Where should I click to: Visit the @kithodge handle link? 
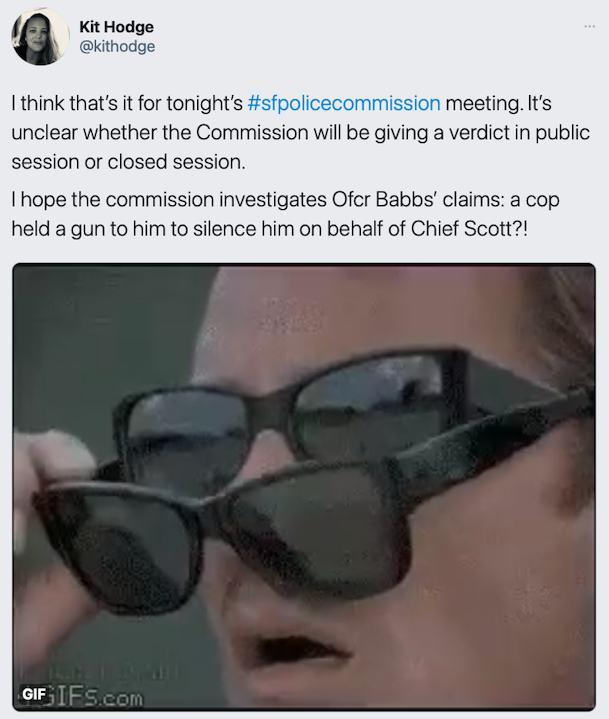click(x=117, y=46)
